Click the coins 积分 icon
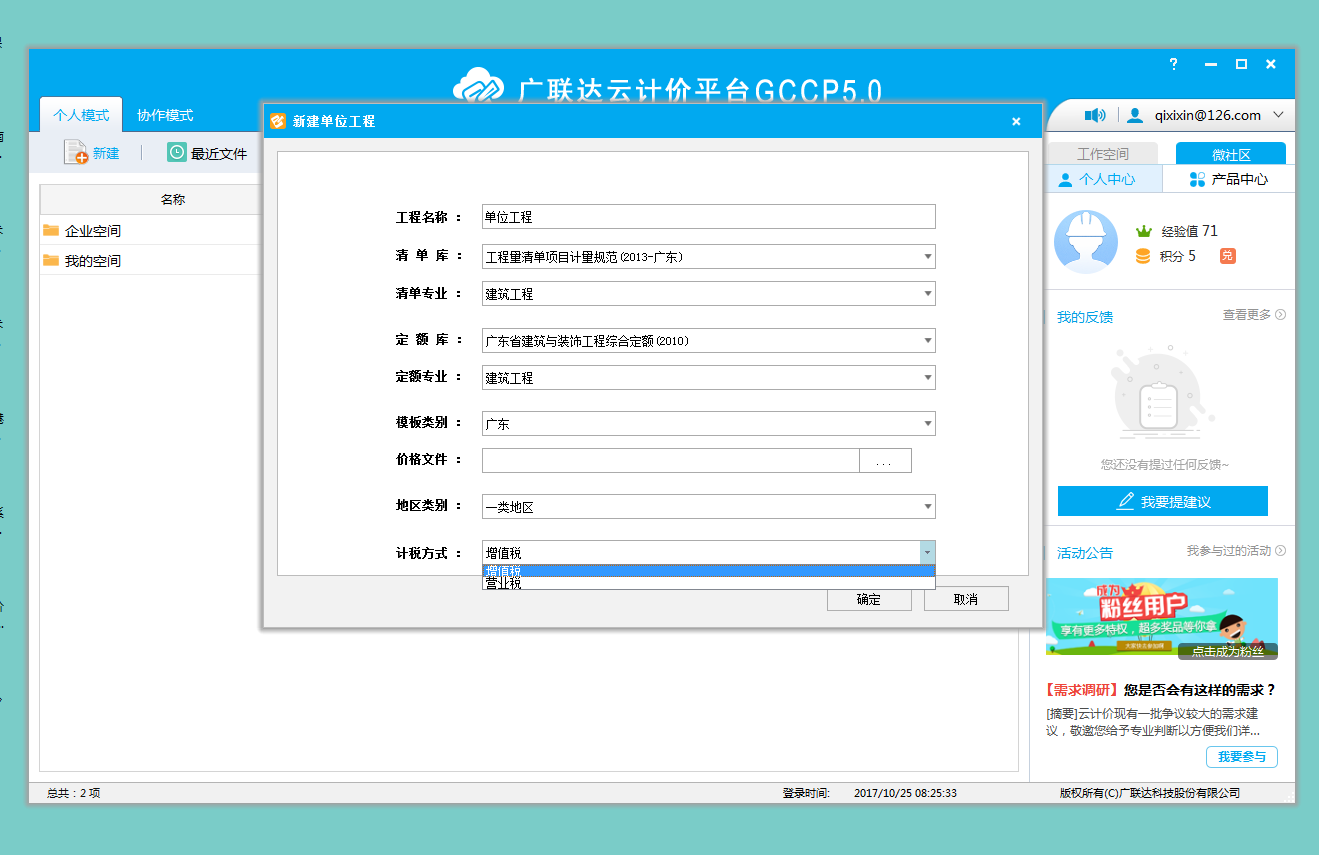1319x855 pixels. tap(1143, 256)
